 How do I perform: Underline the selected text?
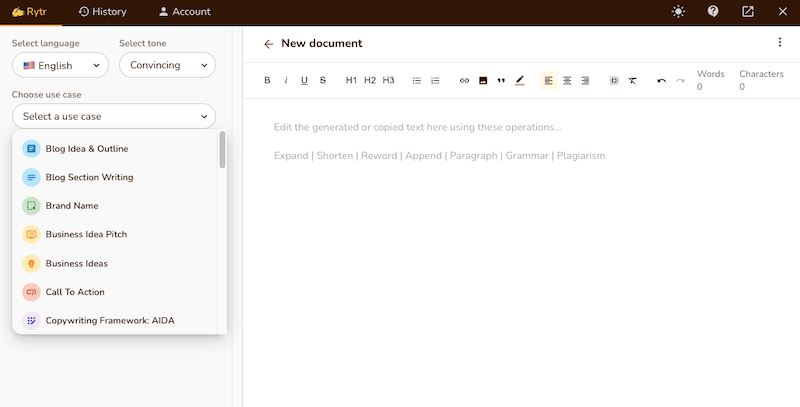[304, 81]
